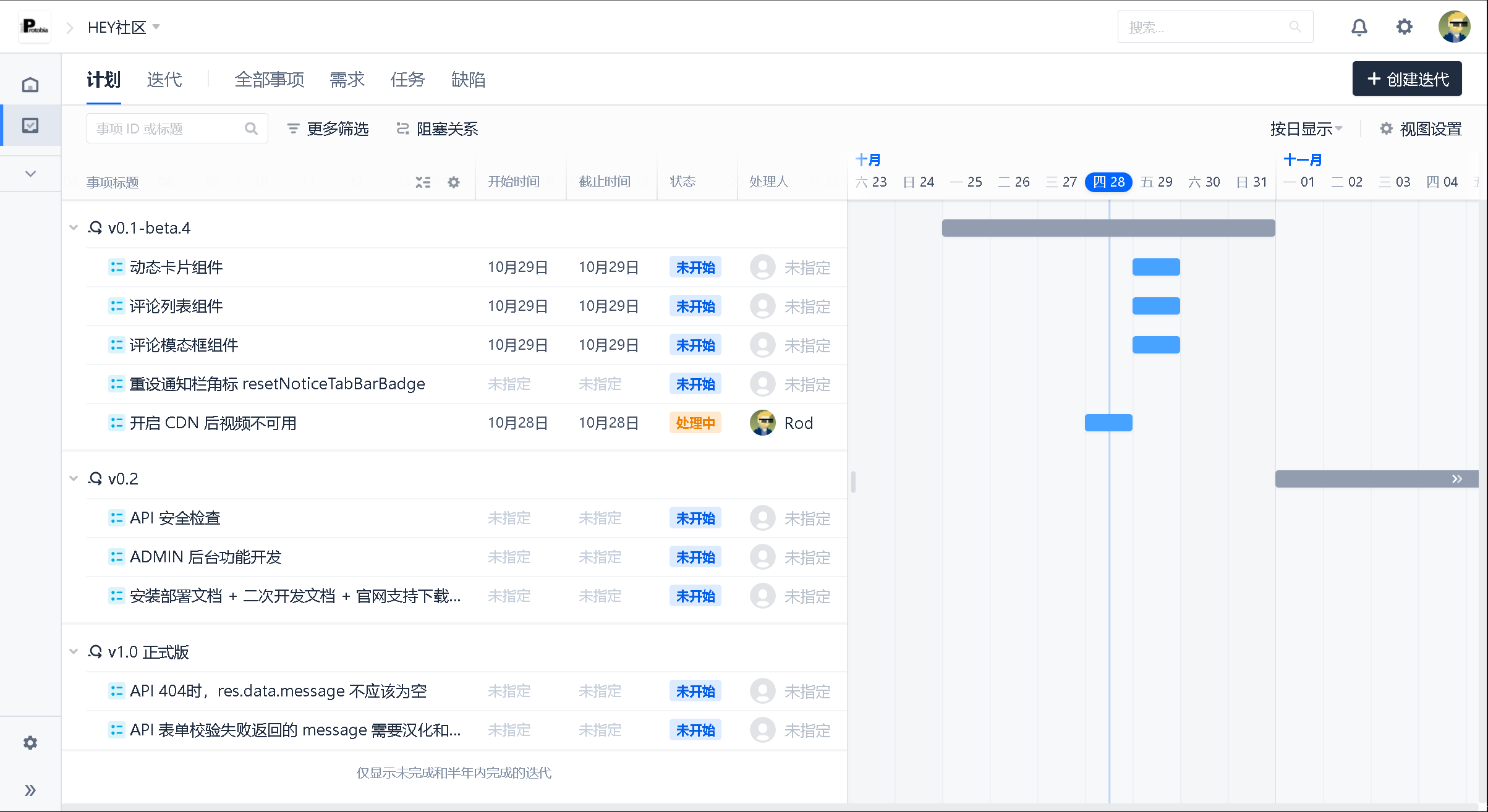1488x812 pixels.
Task: Collapse the v0.2 iteration group
Action: (x=74, y=479)
